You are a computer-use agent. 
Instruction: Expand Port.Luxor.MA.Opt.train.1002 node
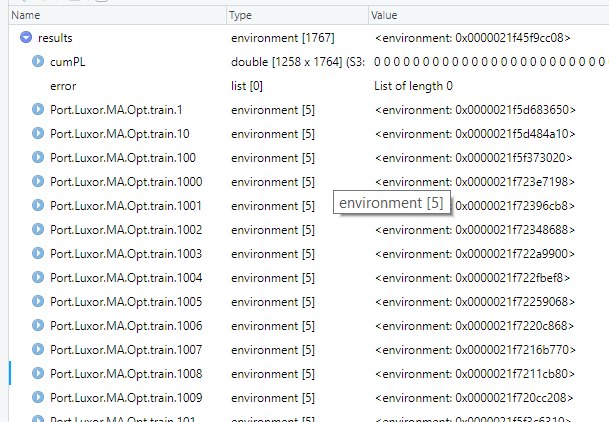click(x=38, y=230)
